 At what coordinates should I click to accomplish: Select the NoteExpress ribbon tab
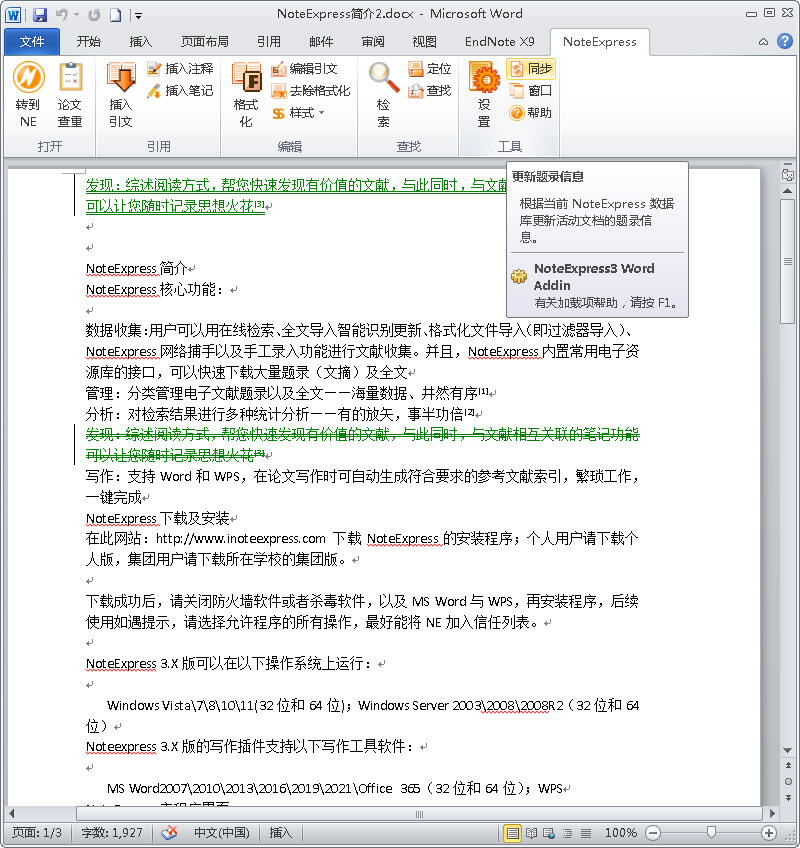[599, 42]
